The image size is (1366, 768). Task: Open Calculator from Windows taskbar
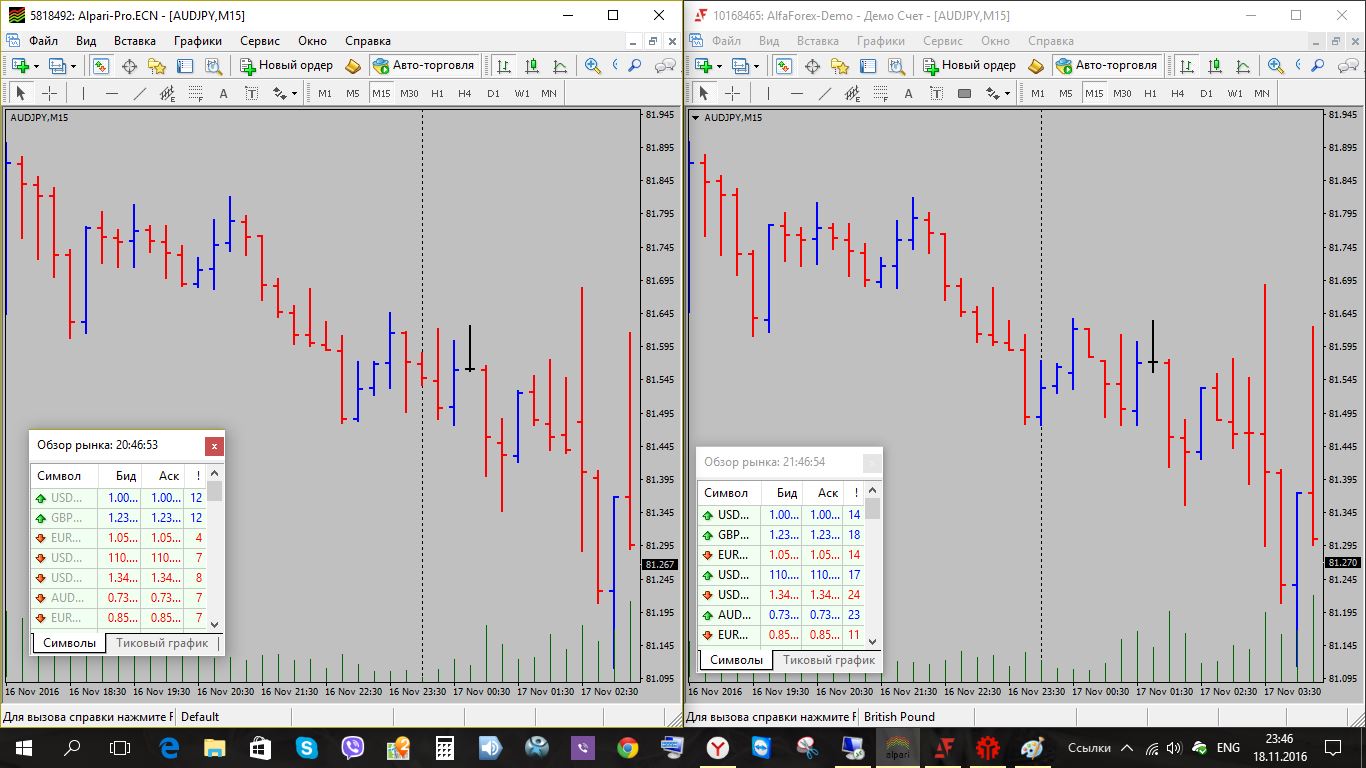tap(444, 747)
